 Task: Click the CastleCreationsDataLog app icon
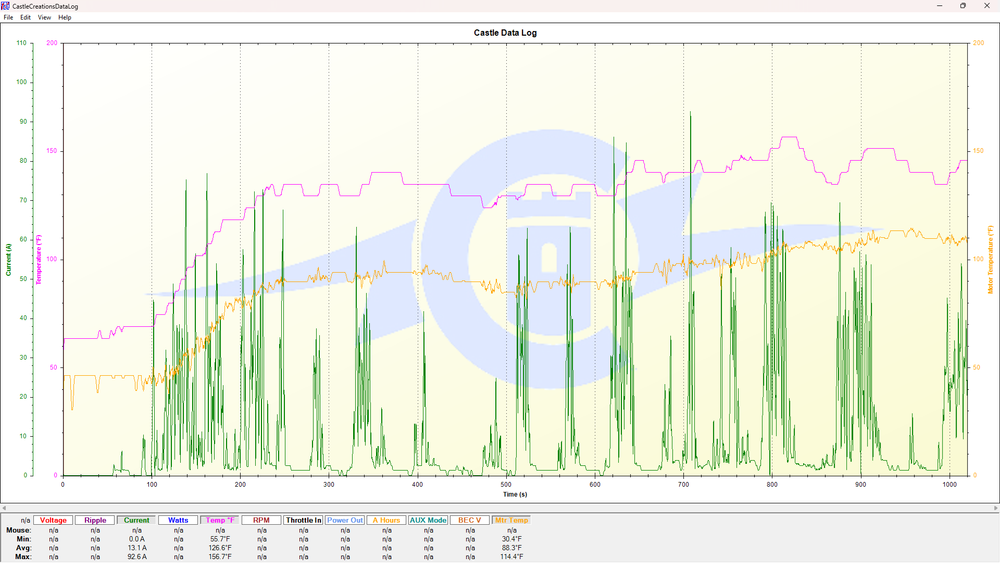tap(6, 6)
